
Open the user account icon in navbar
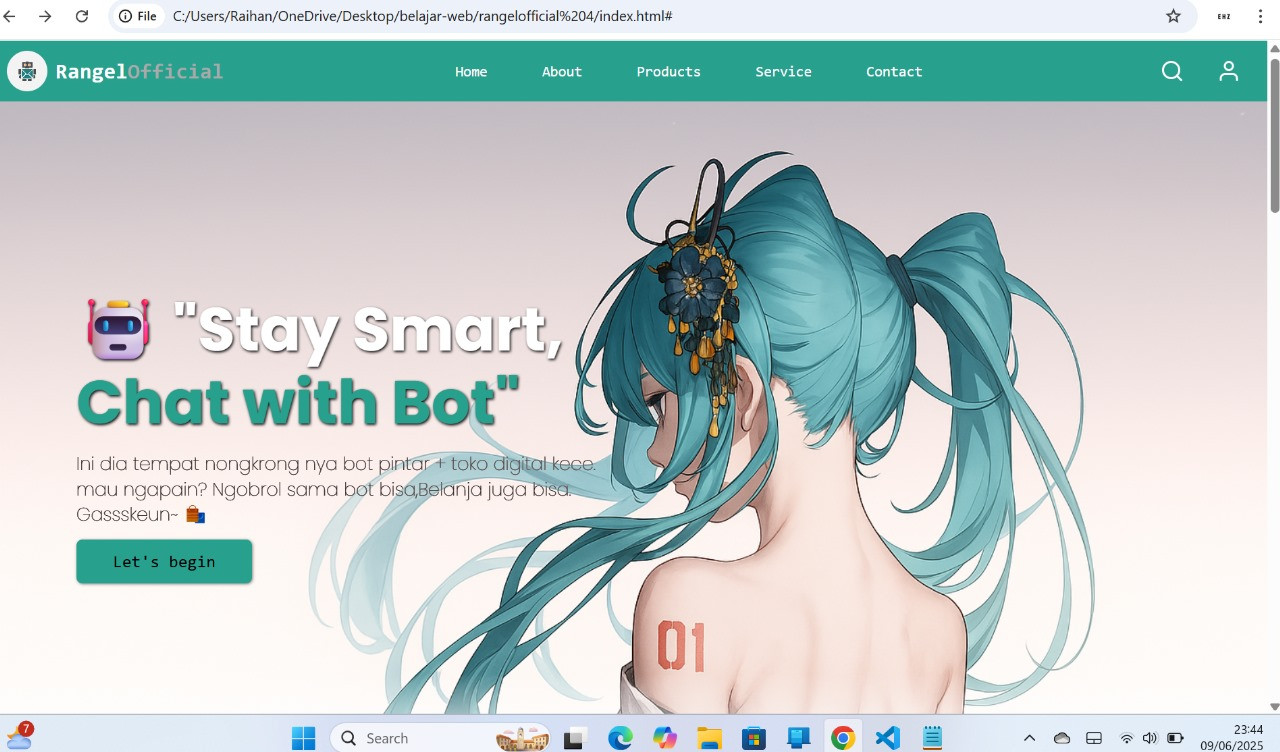click(1229, 71)
